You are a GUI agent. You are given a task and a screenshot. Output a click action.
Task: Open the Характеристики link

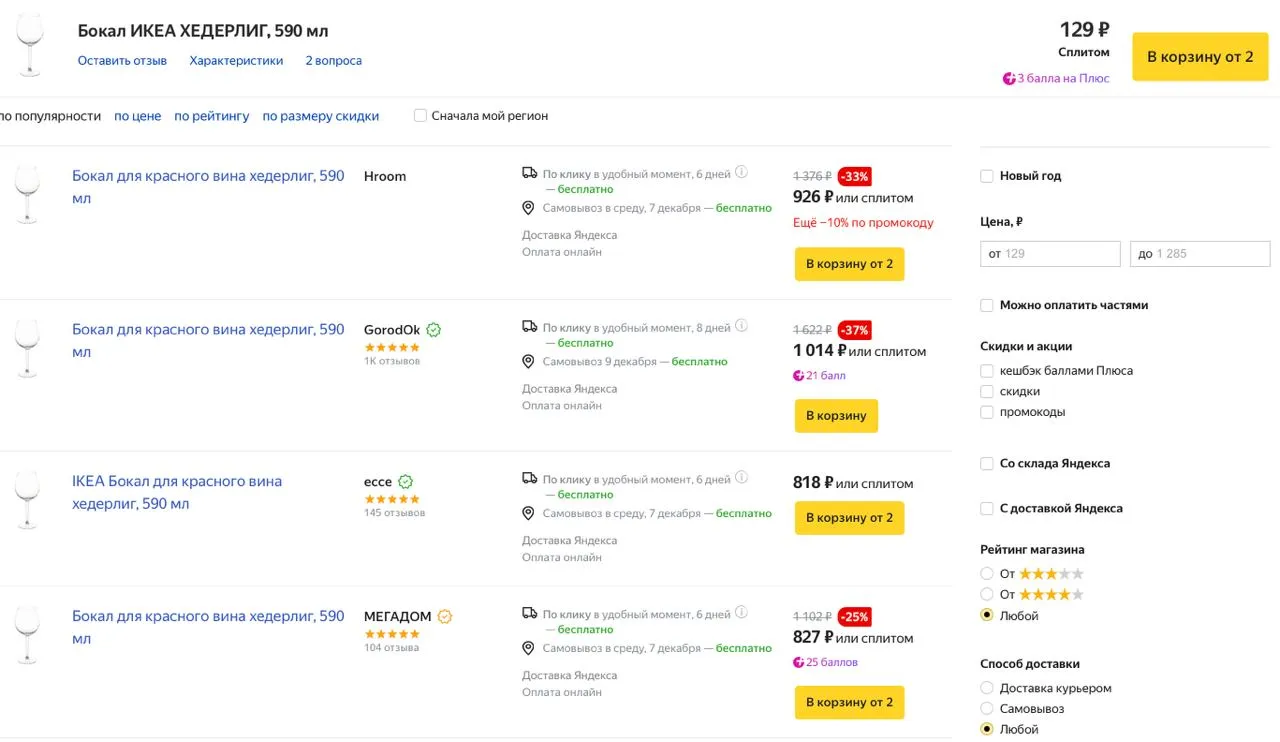point(236,61)
